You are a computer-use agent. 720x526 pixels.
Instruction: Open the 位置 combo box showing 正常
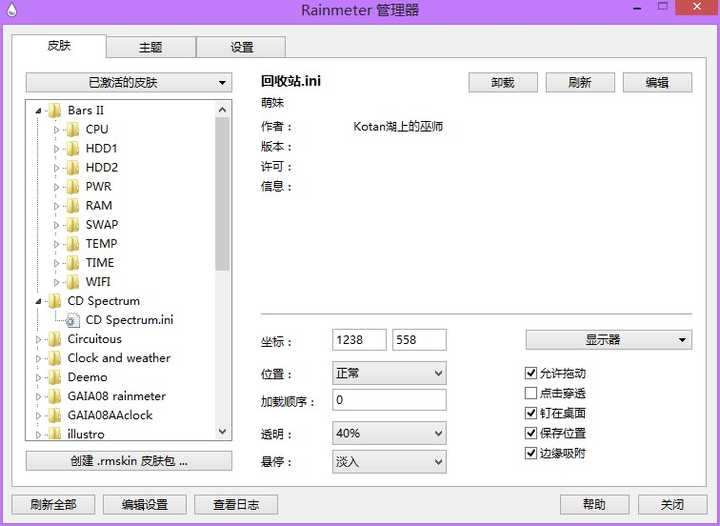389,373
